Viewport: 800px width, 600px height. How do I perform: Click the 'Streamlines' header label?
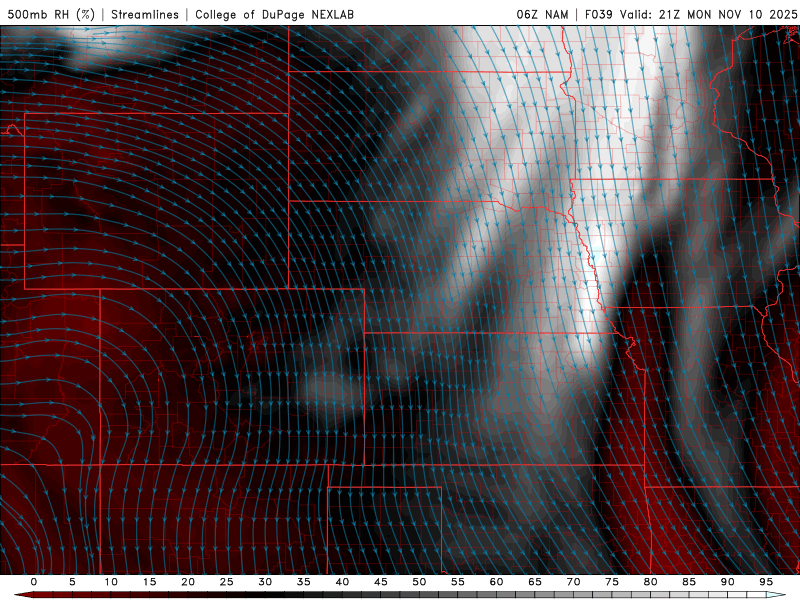(x=145, y=14)
